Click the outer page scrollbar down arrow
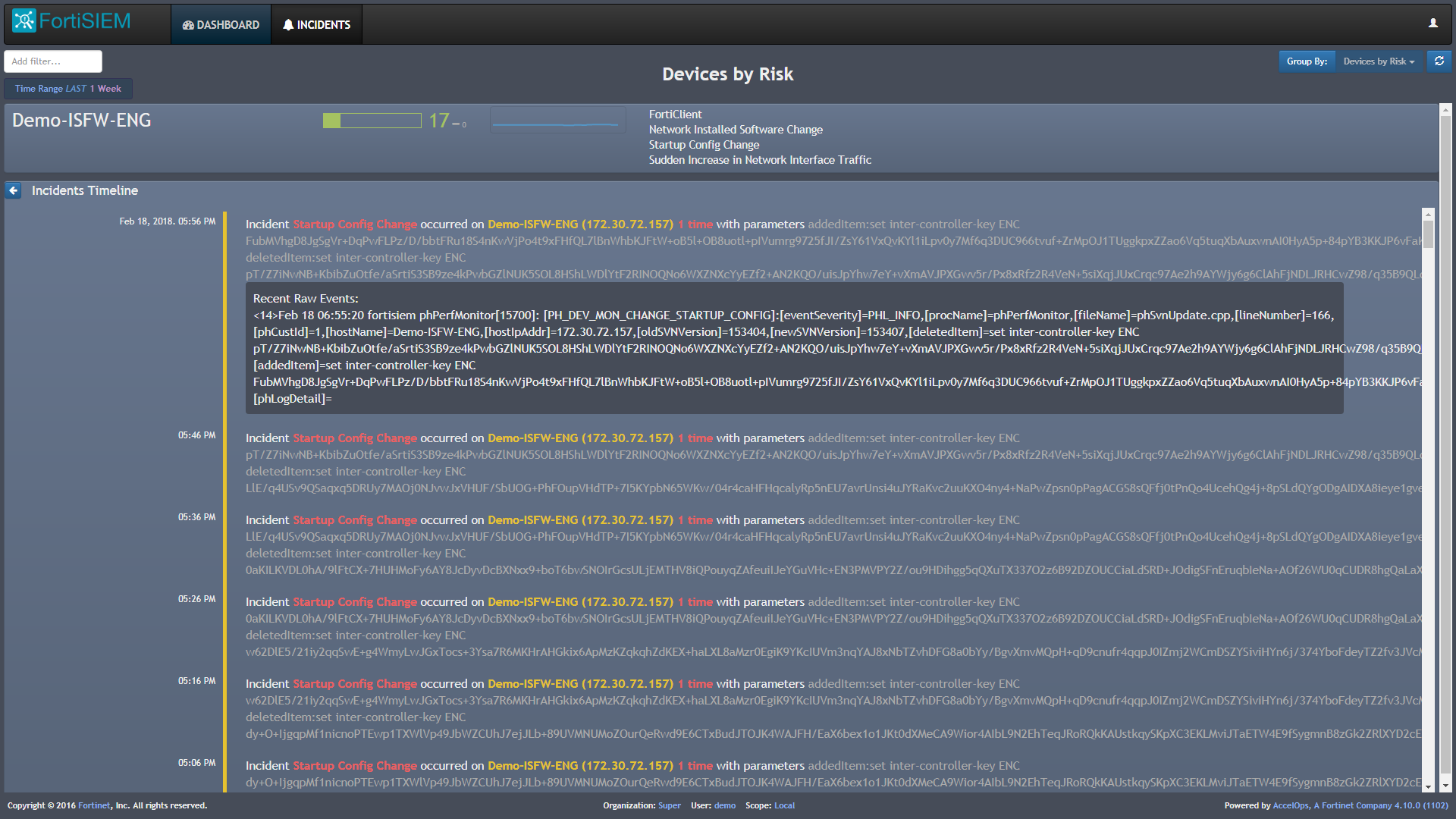Viewport: 1456px width, 819px height. click(x=1445, y=786)
